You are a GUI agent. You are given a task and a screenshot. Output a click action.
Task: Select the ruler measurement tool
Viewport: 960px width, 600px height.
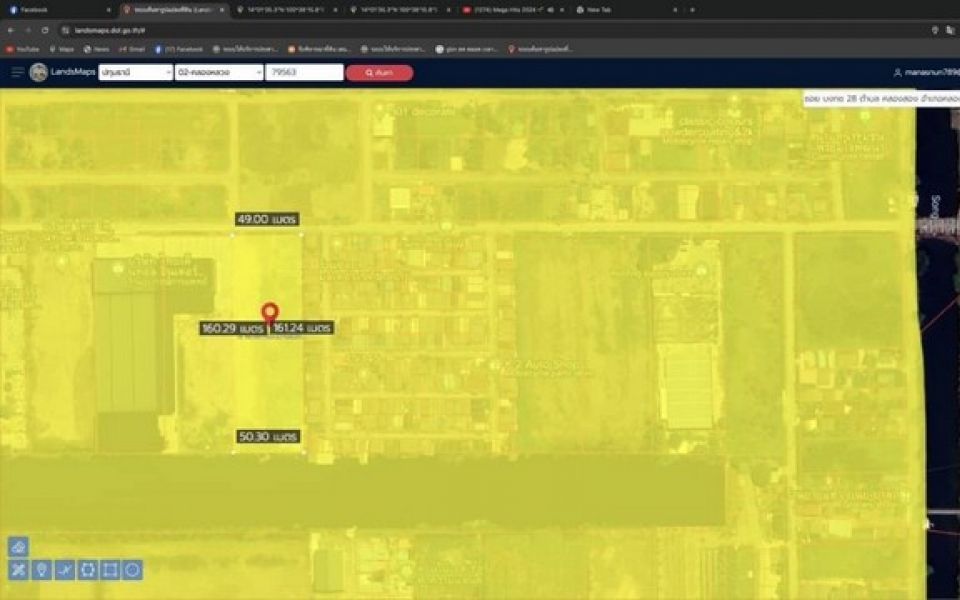click(18, 570)
